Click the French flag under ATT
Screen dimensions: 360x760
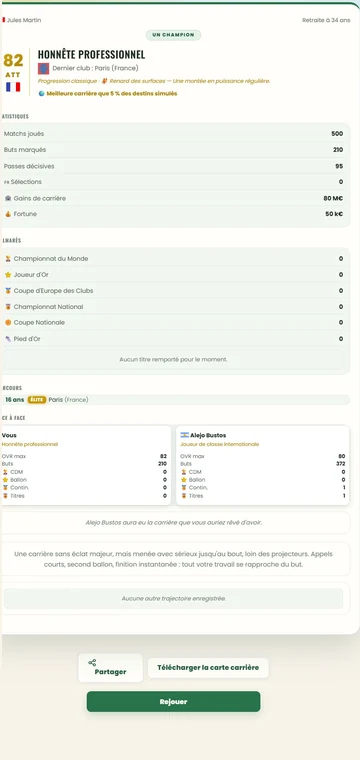tap(13, 87)
